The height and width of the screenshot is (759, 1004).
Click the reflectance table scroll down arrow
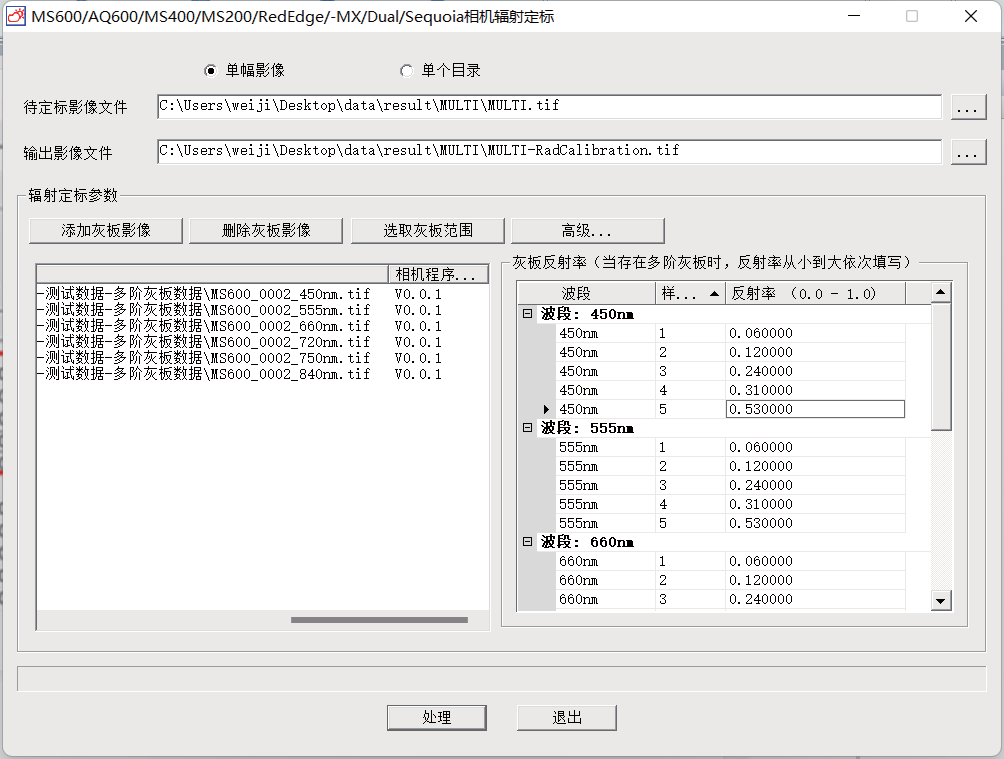coord(941,601)
